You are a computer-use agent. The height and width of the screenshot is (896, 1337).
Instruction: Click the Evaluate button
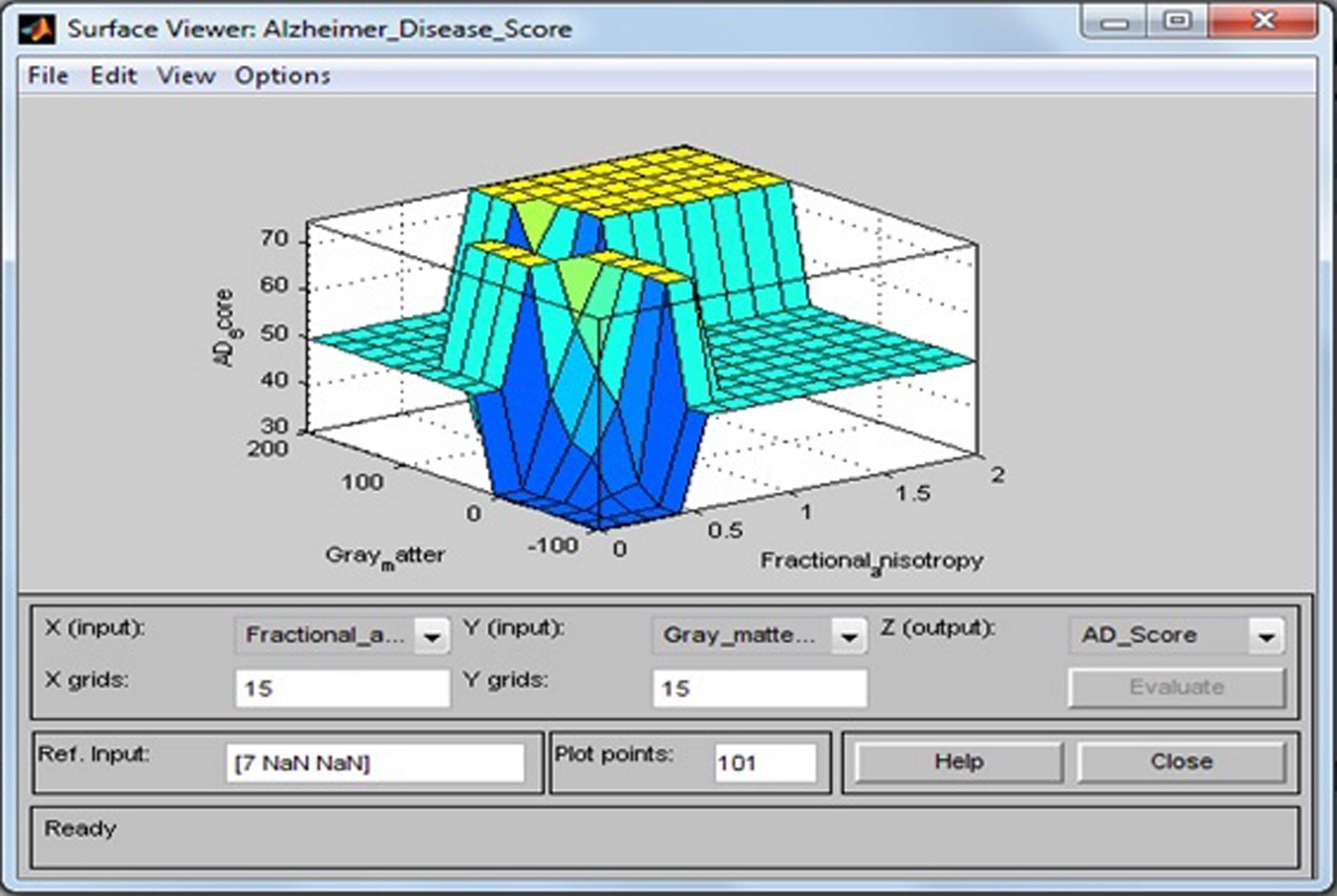click(x=1177, y=687)
